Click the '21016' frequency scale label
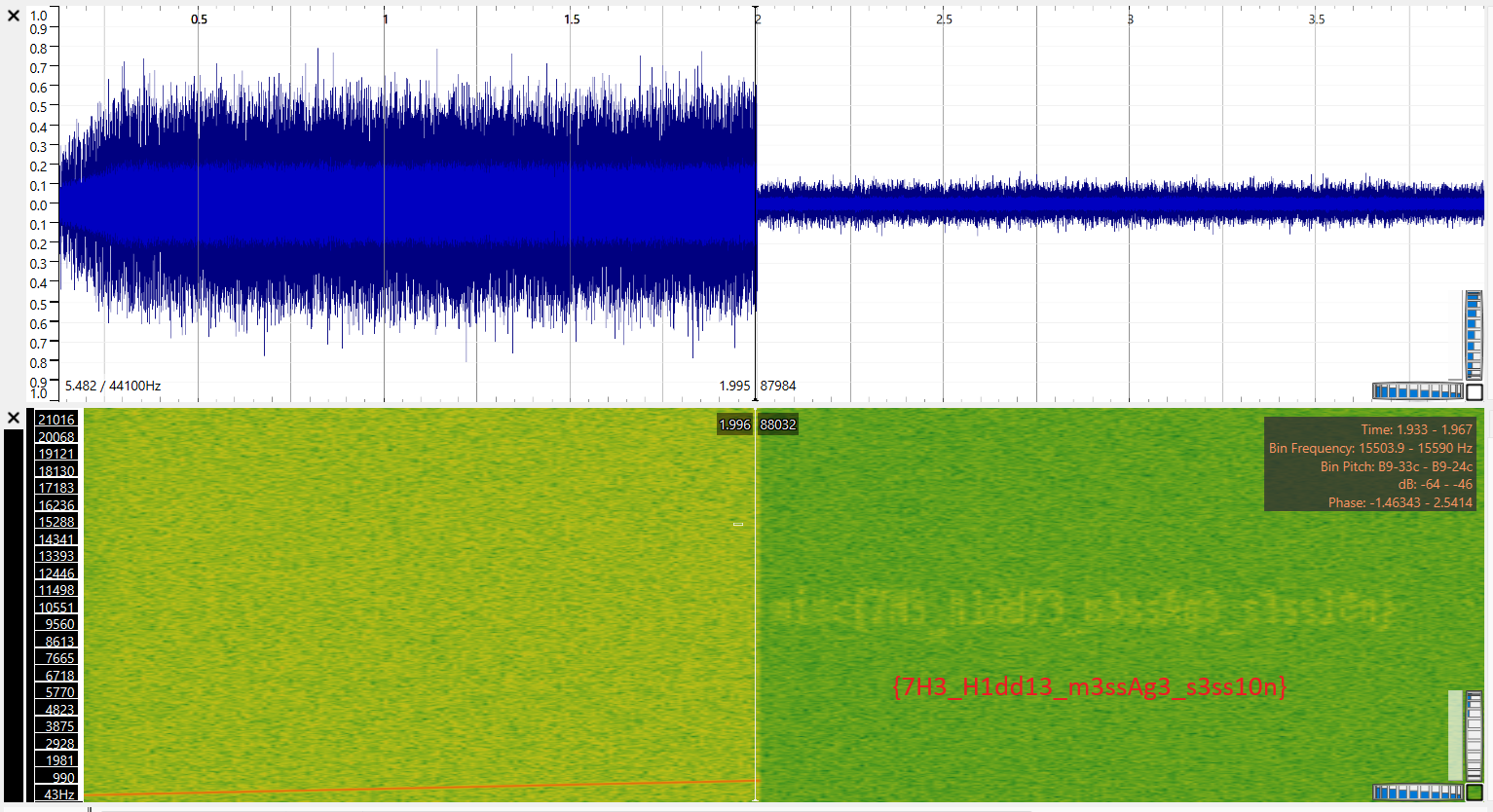1493x812 pixels. point(56,420)
